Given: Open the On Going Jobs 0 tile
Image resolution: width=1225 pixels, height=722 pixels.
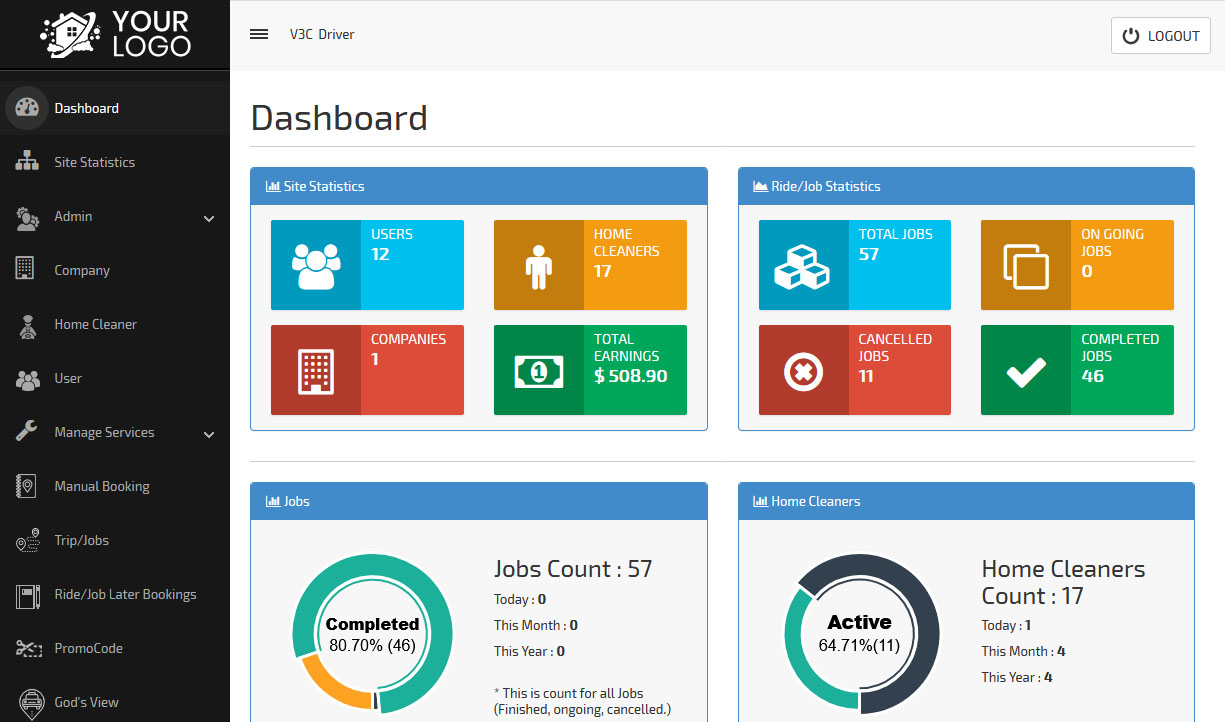Looking at the screenshot, I should pyautogui.click(x=1077, y=265).
